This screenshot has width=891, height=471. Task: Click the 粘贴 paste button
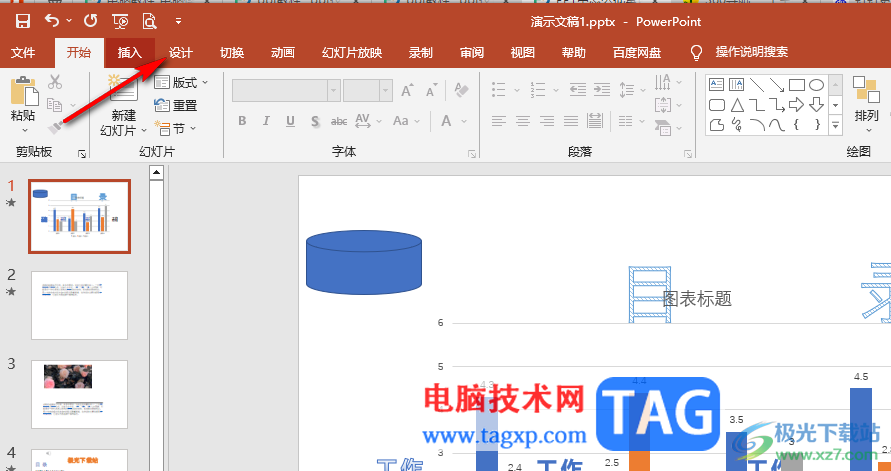coord(24,103)
